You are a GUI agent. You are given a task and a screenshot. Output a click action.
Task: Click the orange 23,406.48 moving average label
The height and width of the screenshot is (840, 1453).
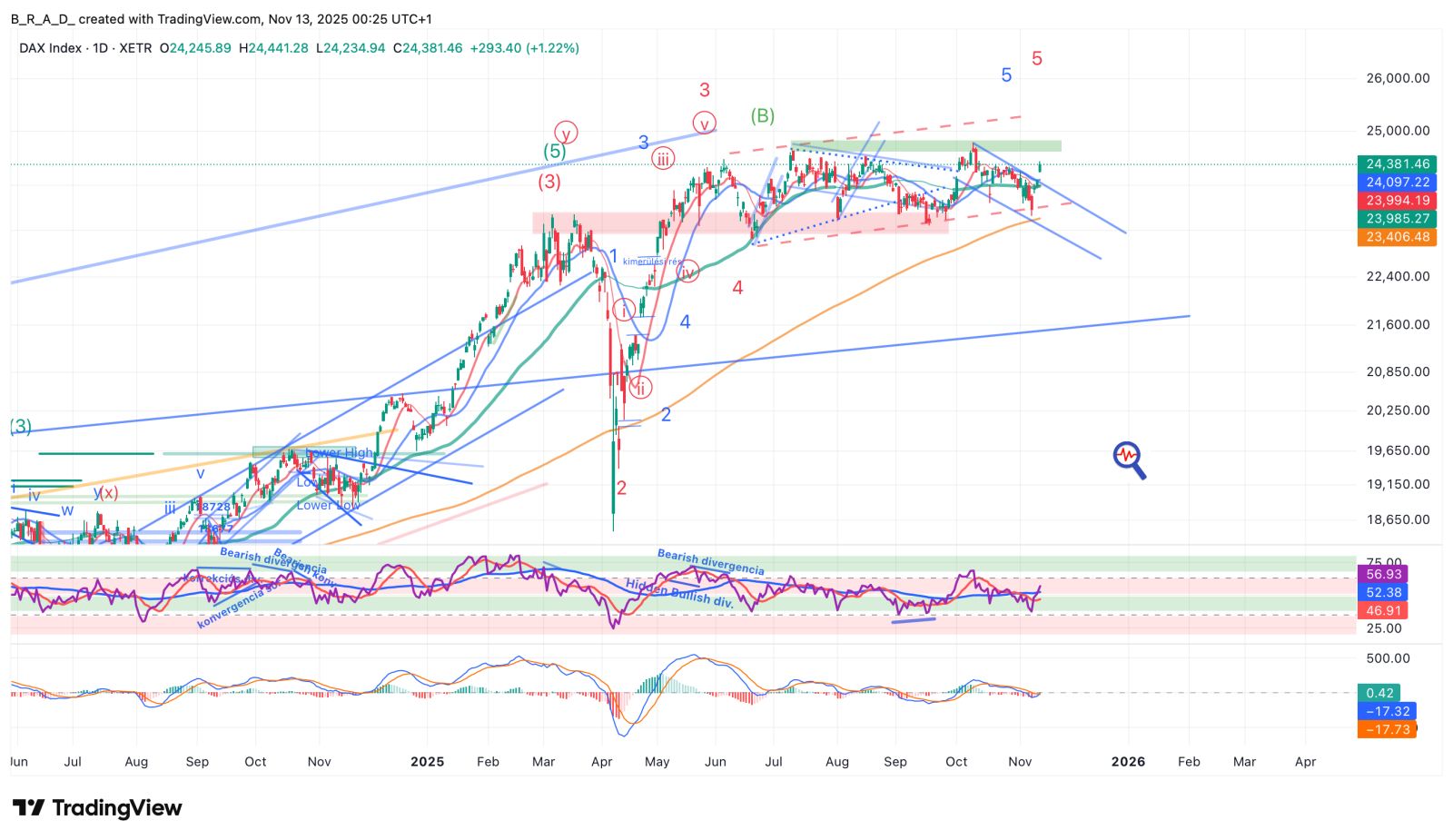(x=1397, y=237)
